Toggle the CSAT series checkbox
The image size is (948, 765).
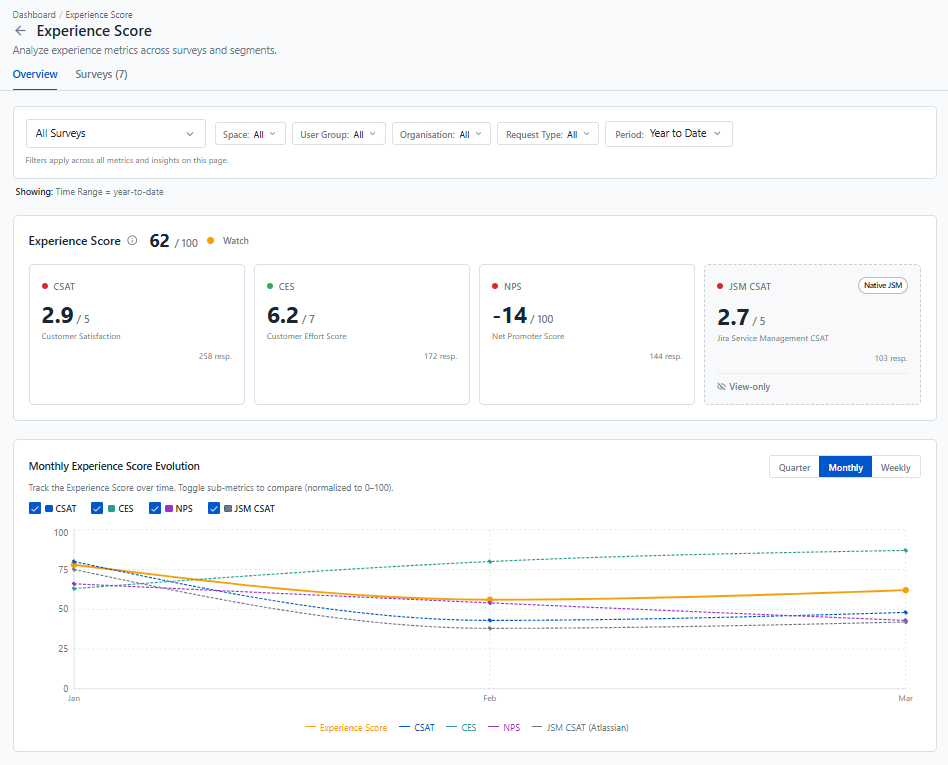[x=35, y=508]
